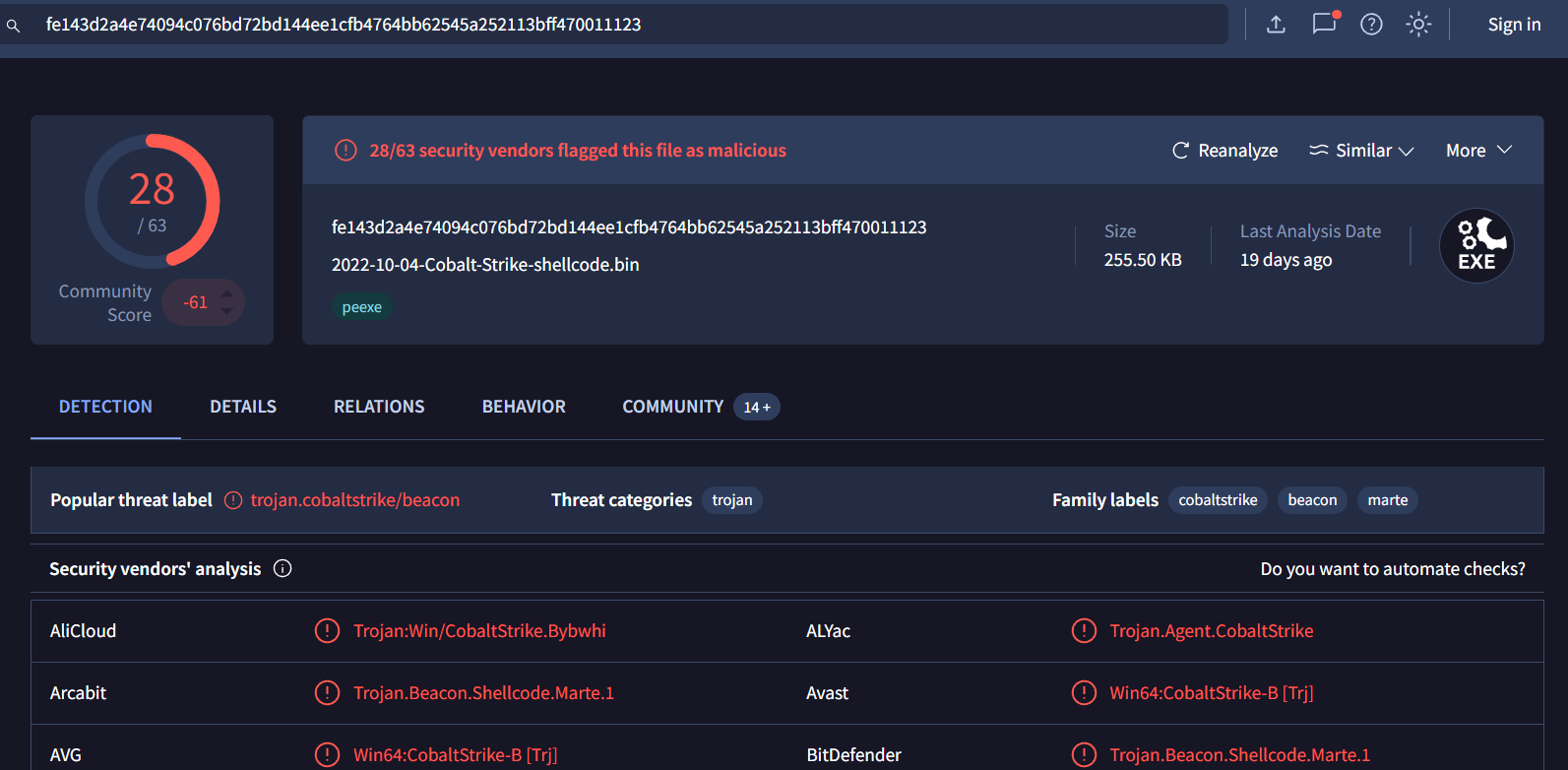Viewport: 1568px width, 770px height.
Task: Click the Sign in link
Action: click(x=1514, y=25)
